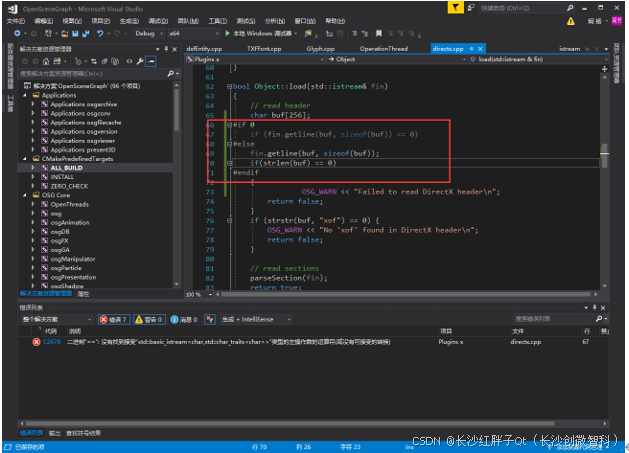
Task: Start debugging with green play icon
Action: coord(227,33)
